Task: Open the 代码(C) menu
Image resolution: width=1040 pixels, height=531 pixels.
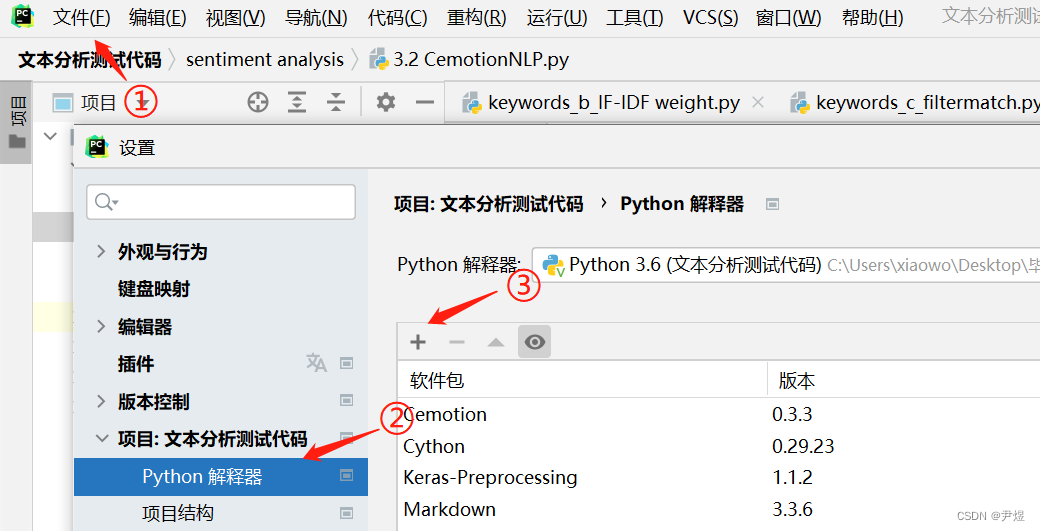Action: 397,18
